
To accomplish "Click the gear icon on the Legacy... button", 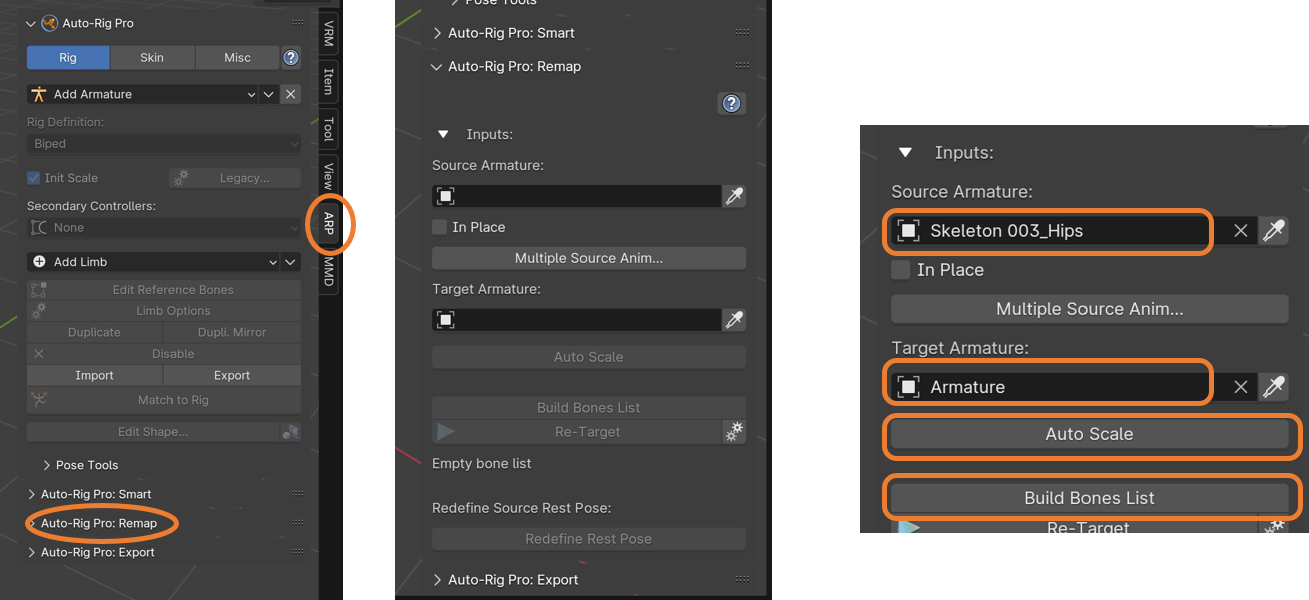I will 181,178.
